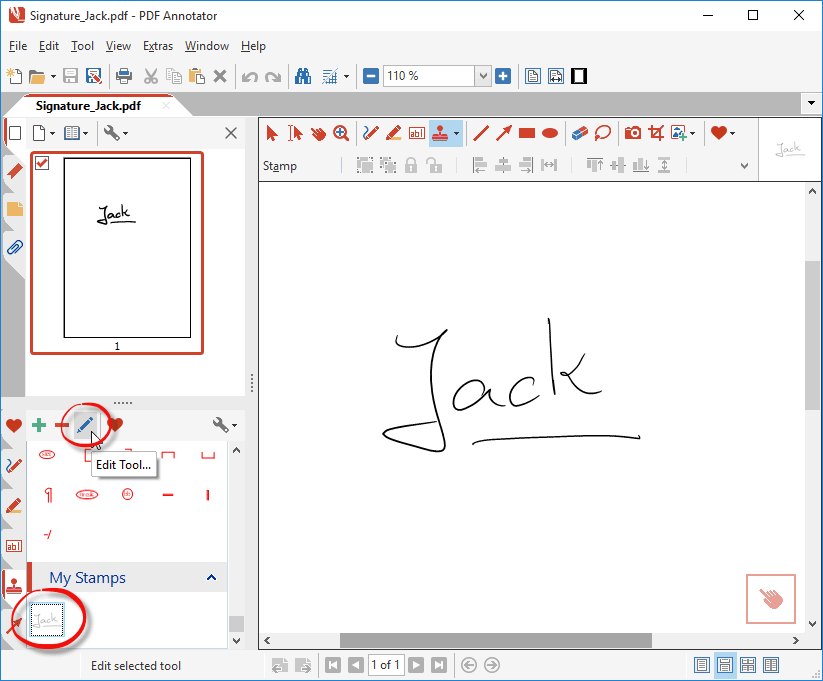This screenshot has width=823, height=681.
Task: Toggle the lock annotations icon
Action: click(411, 165)
